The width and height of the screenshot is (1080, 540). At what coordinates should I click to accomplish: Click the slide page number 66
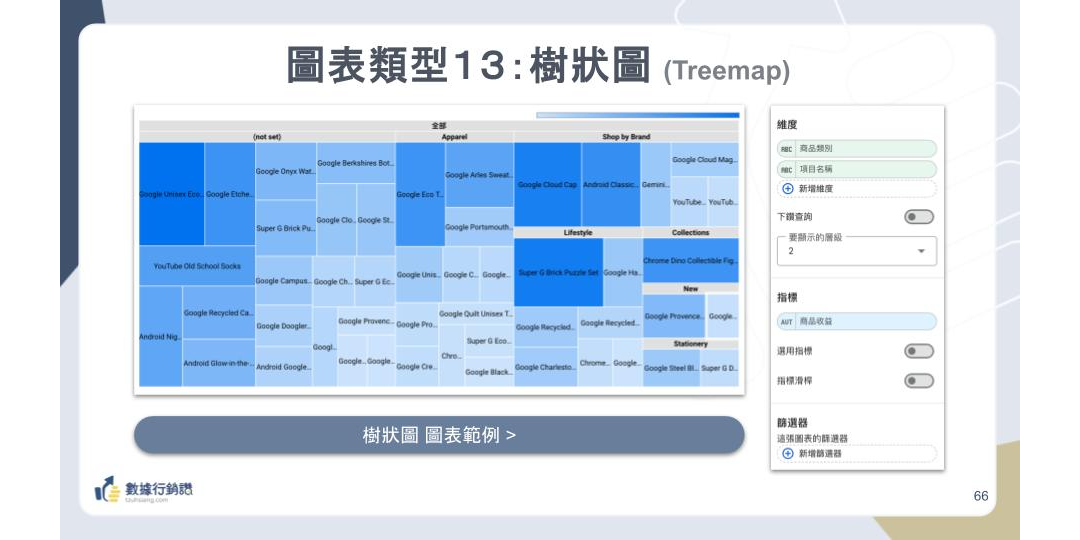(981, 496)
